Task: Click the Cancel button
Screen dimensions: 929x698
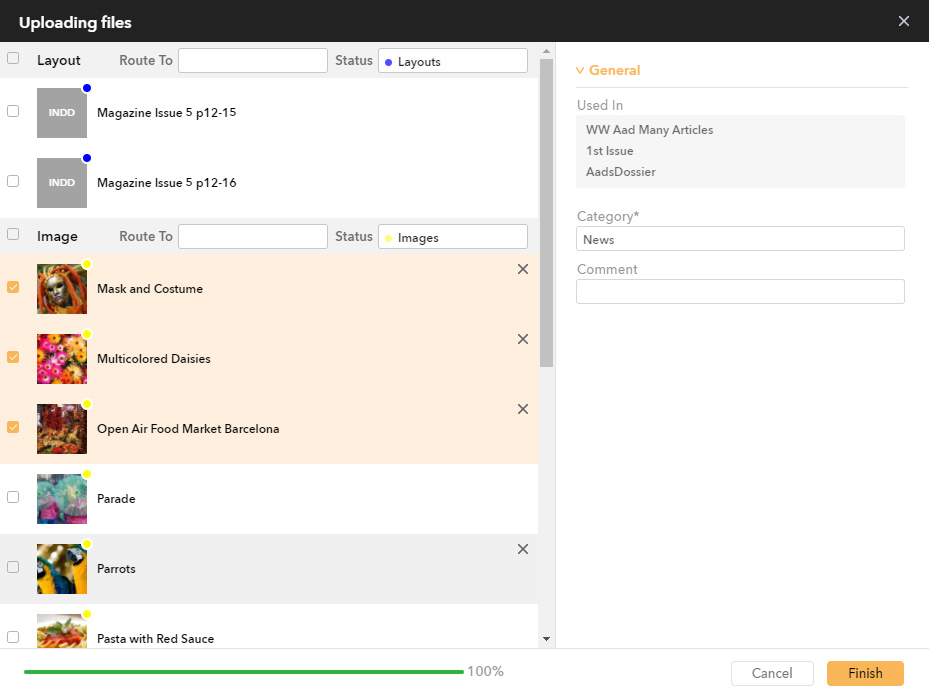Action: coord(771,673)
